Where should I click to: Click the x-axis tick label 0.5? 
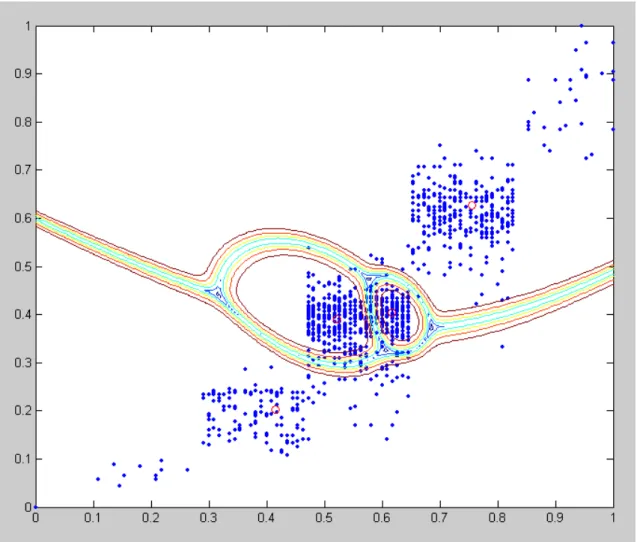(x=324, y=518)
